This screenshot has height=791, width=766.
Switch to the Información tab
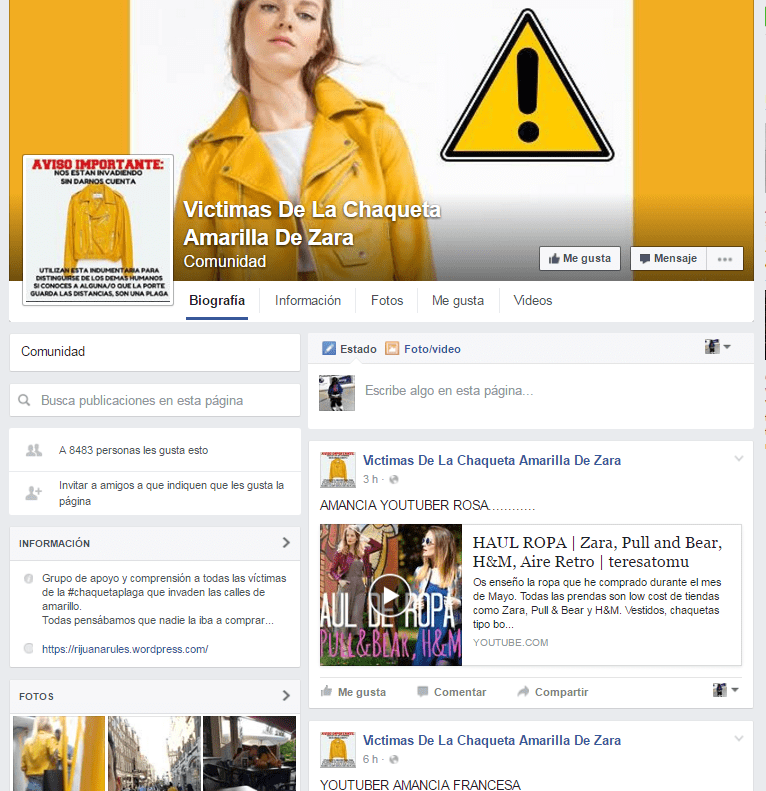[x=308, y=300]
